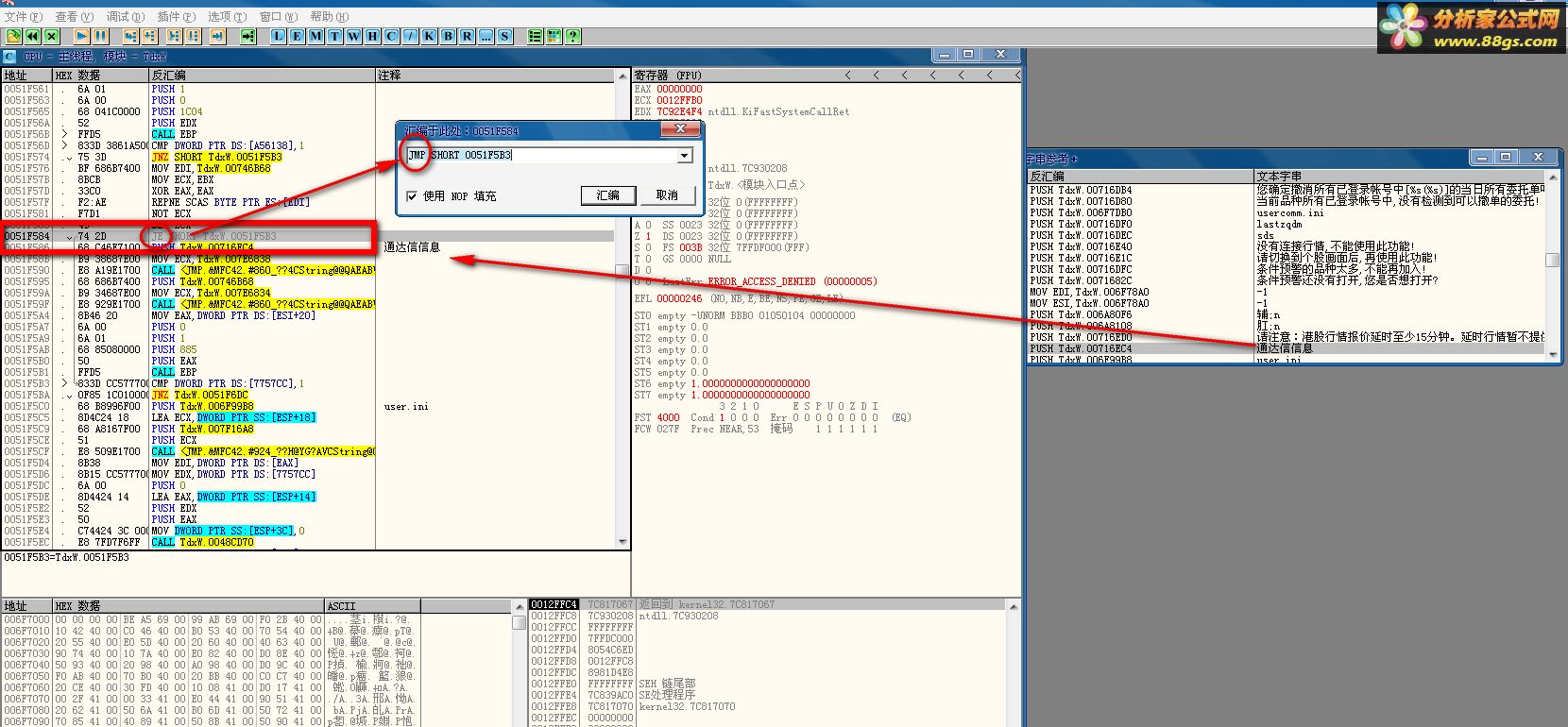The height and width of the screenshot is (727, 1568).
Task: Click the Execute till return icon
Action: point(218,36)
